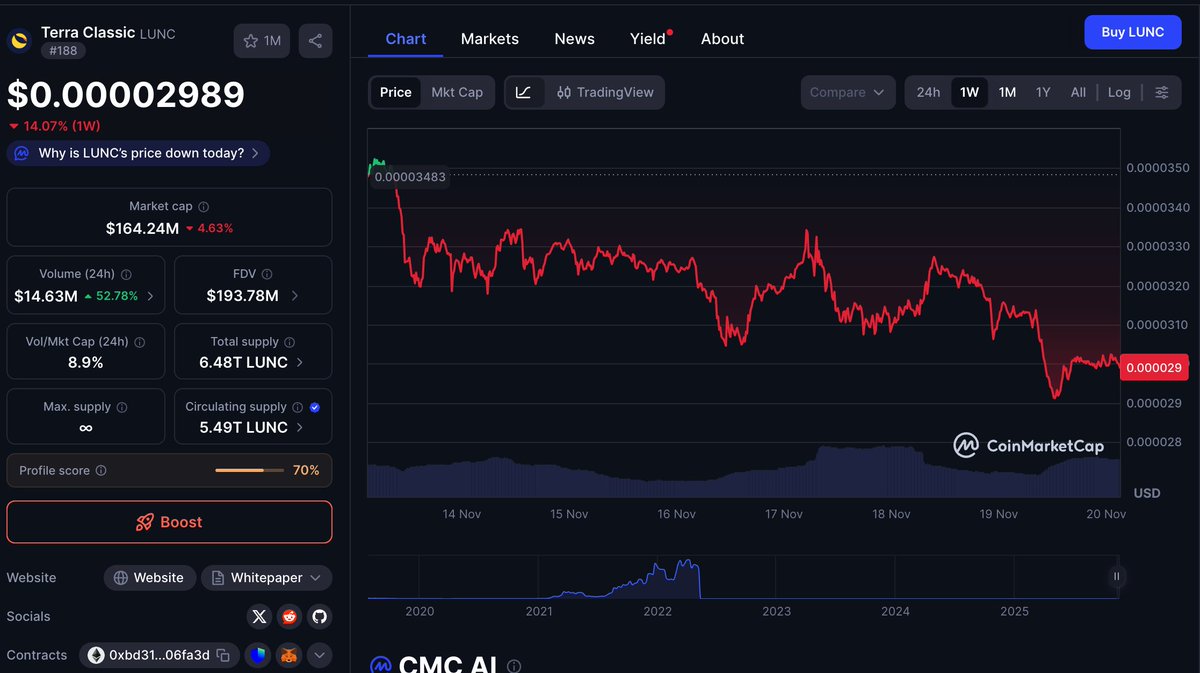
Task: Open the X (Twitter) social link
Action: point(260,616)
